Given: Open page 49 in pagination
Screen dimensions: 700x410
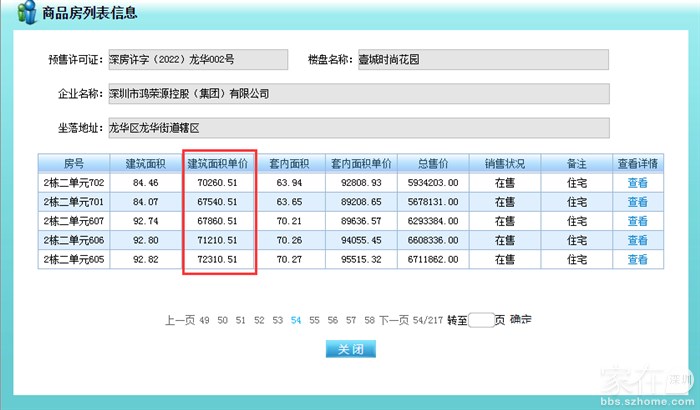Looking at the screenshot, I should [204, 321].
